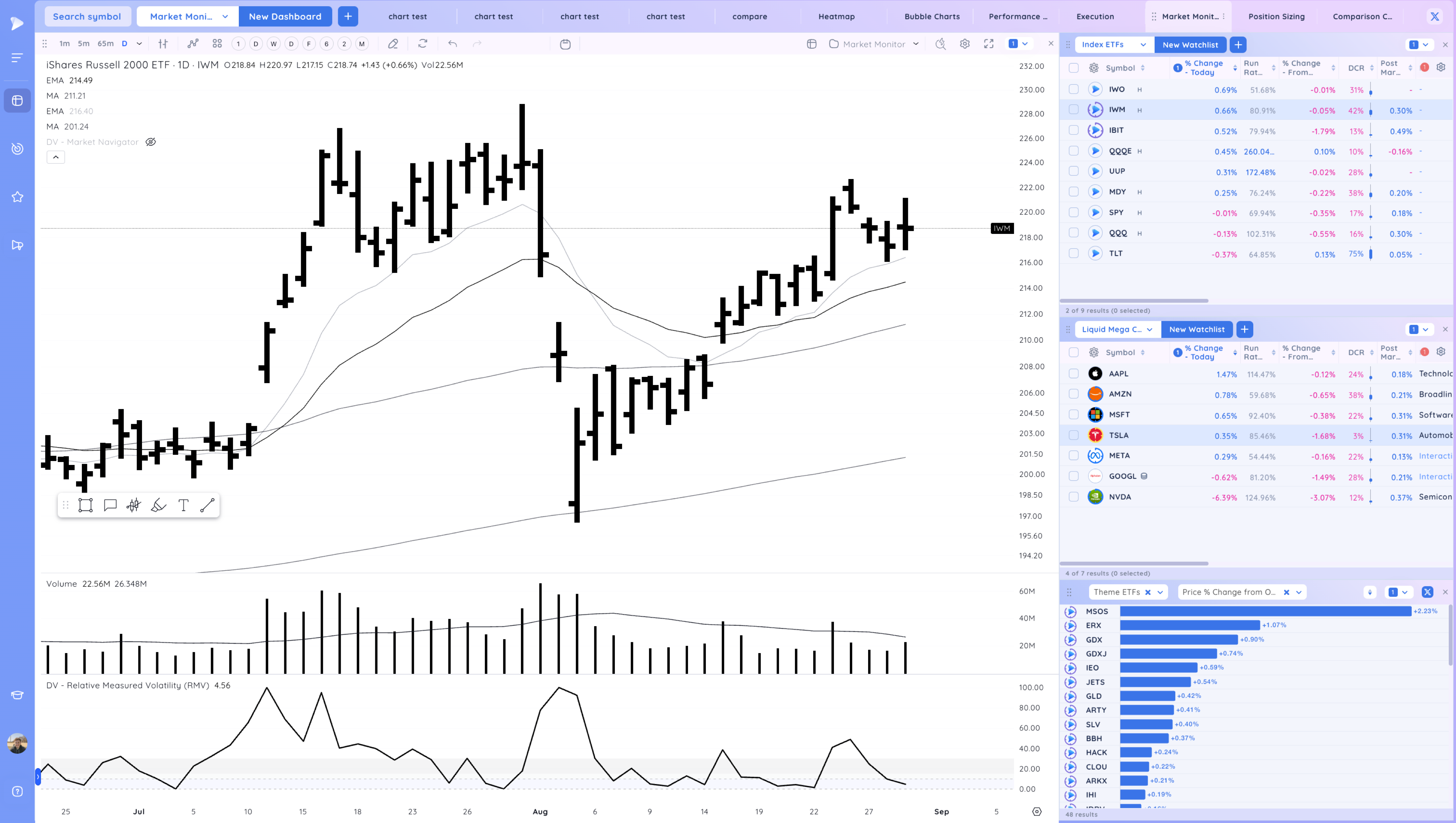Click the favorites star in sidebar
Viewport: 1456px width, 823px height.
coord(17,197)
